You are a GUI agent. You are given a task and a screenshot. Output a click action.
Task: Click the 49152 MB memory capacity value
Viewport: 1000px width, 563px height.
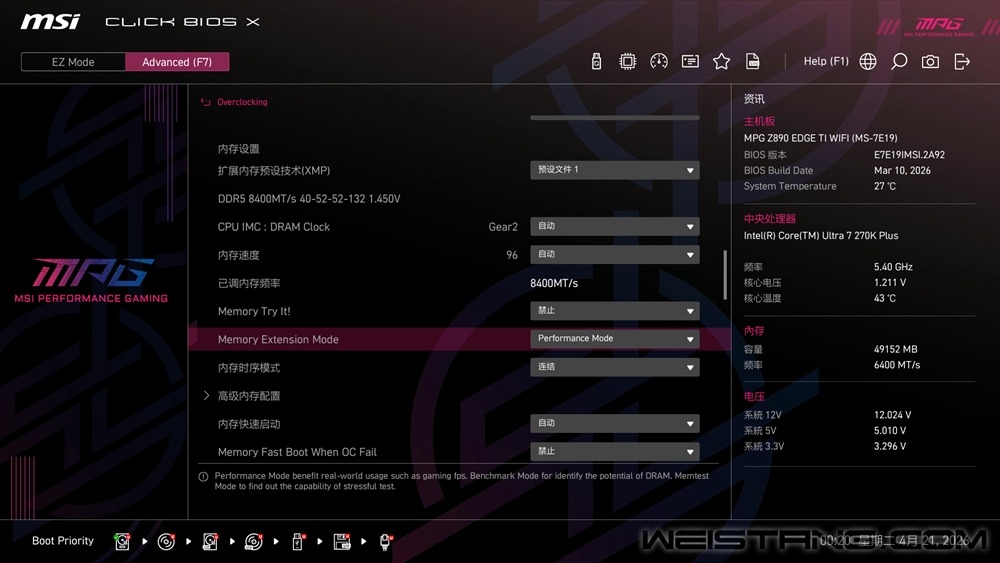[x=895, y=349]
